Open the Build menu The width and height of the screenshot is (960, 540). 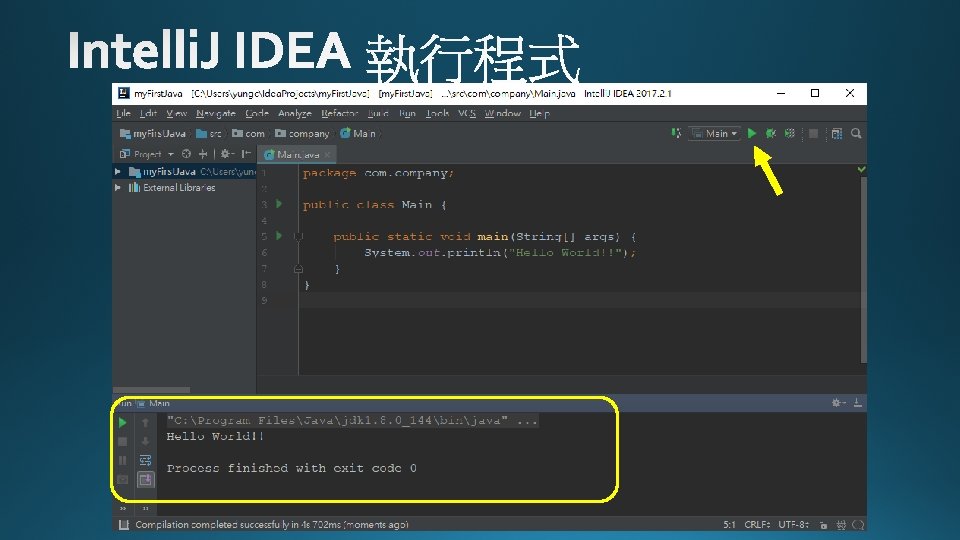378,113
